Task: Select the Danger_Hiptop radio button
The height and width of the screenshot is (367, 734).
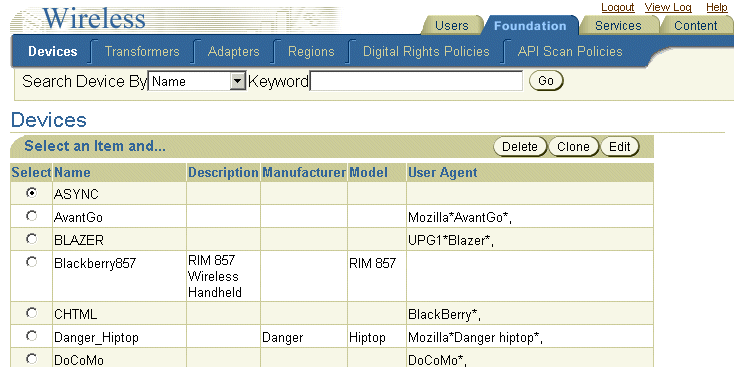Action: coord(31,336)
